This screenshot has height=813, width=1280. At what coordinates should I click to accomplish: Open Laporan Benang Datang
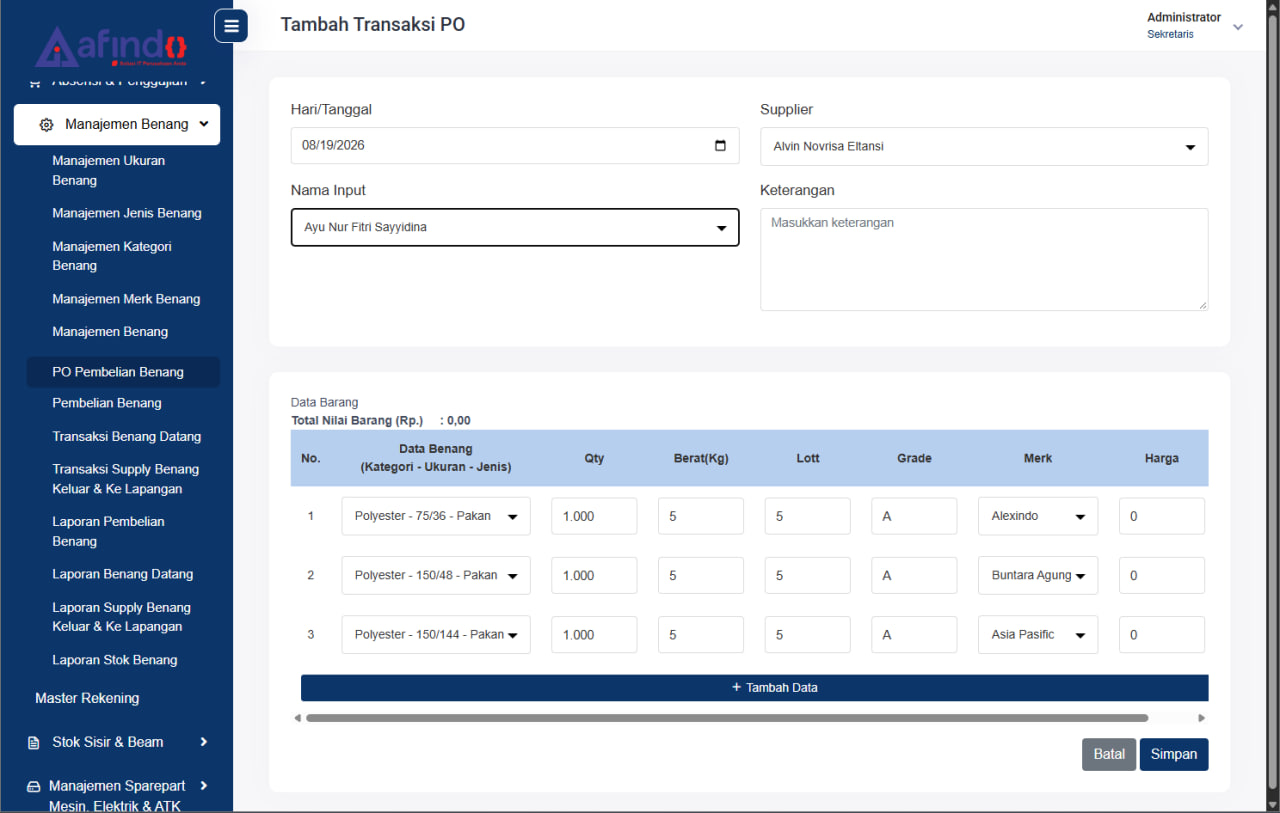coord(123,574)
